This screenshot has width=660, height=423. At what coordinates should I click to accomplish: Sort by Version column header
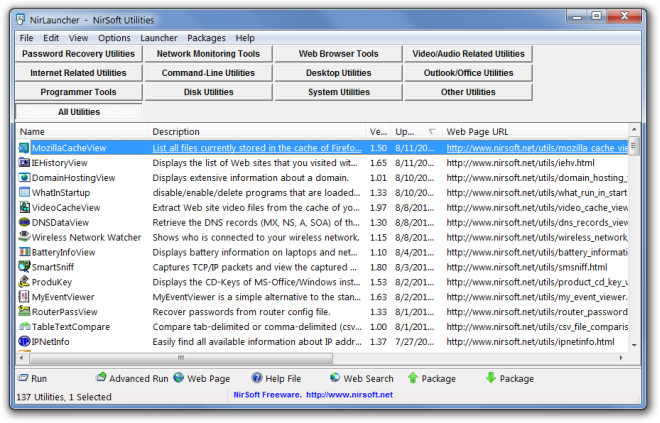378,132
